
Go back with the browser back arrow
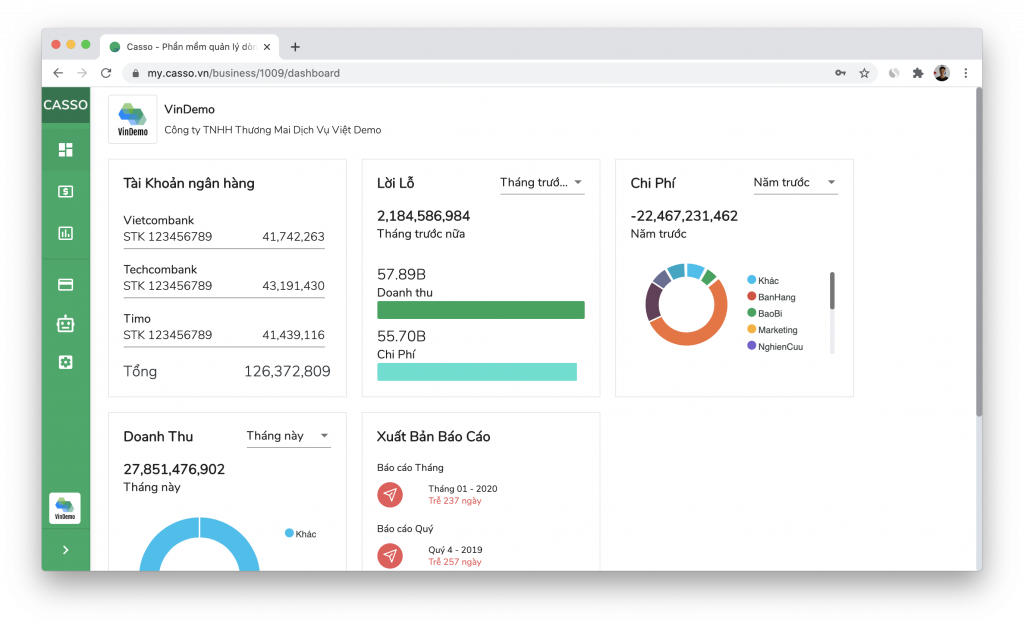(58, 73)
